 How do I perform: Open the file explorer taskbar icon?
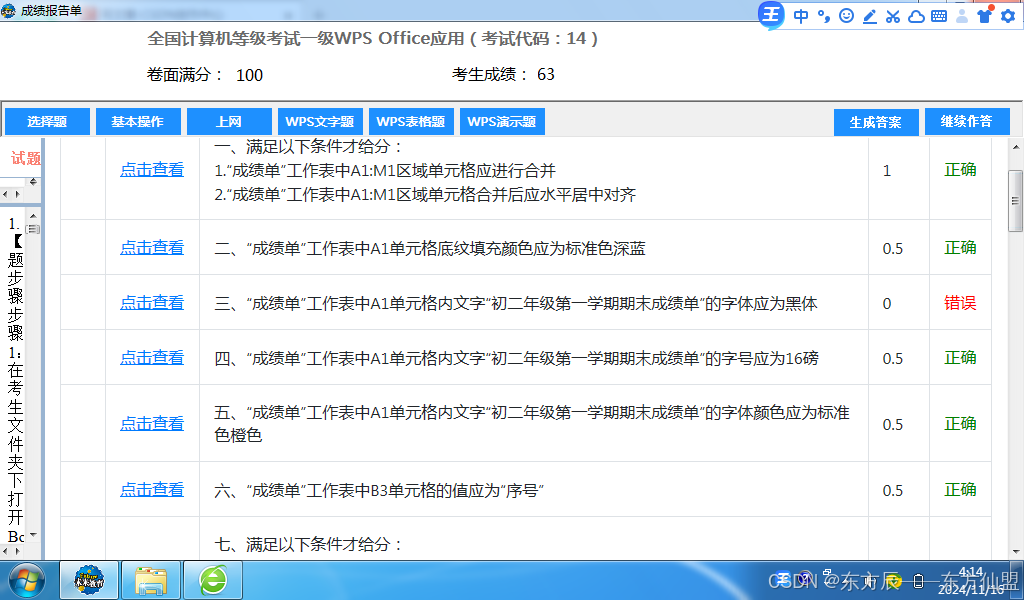151,580
